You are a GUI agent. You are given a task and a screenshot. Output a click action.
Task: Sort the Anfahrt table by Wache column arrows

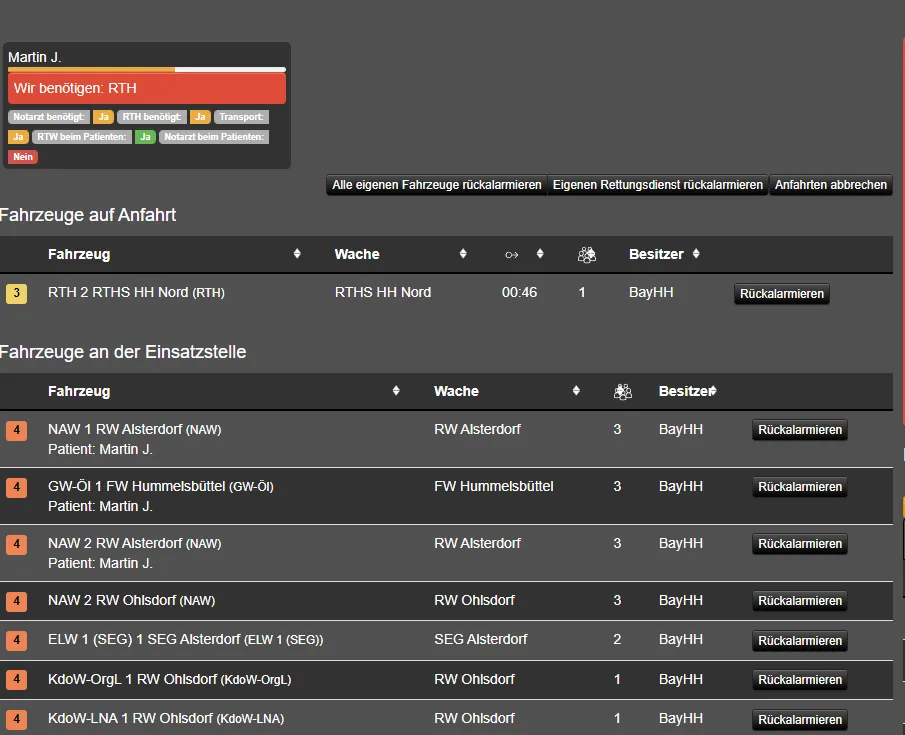(463, 254)
